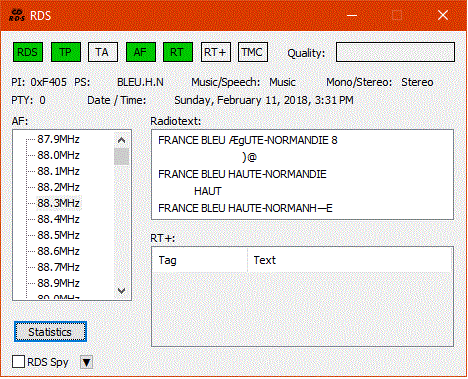Viewport: 468px width, 379px height.
Task: Toggle the green RDS indicator
Action: tap(28, 52)
